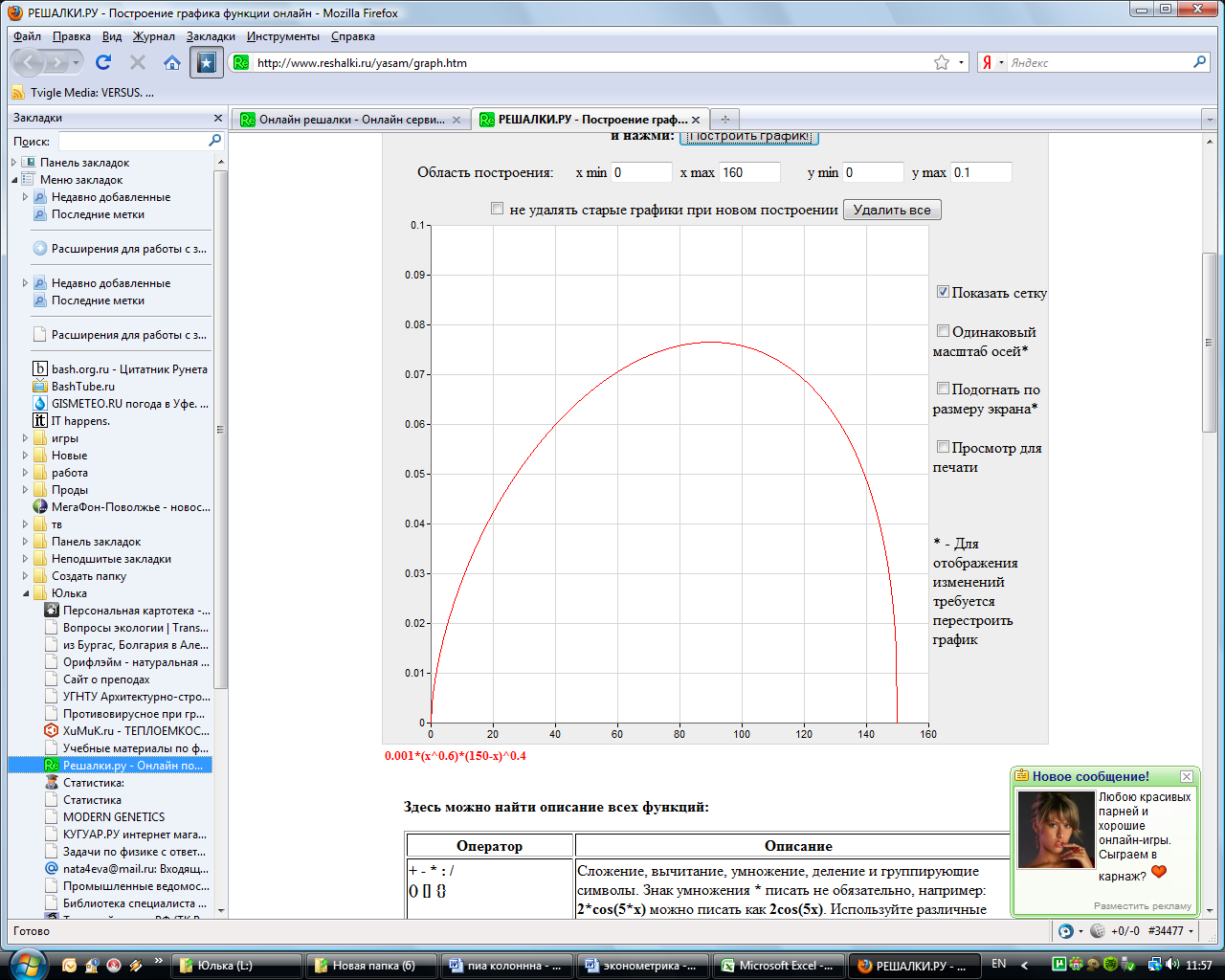Click the Windows Start orb

pyautogui.click(x=27, y=963)
